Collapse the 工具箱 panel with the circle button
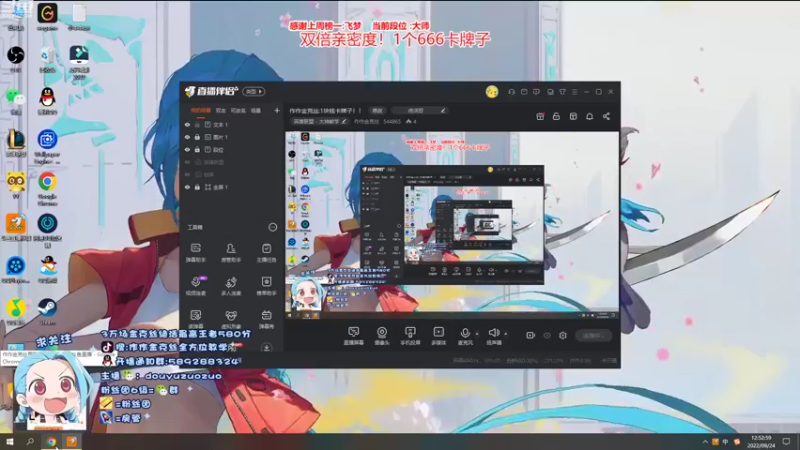 (x=273, y=227)
